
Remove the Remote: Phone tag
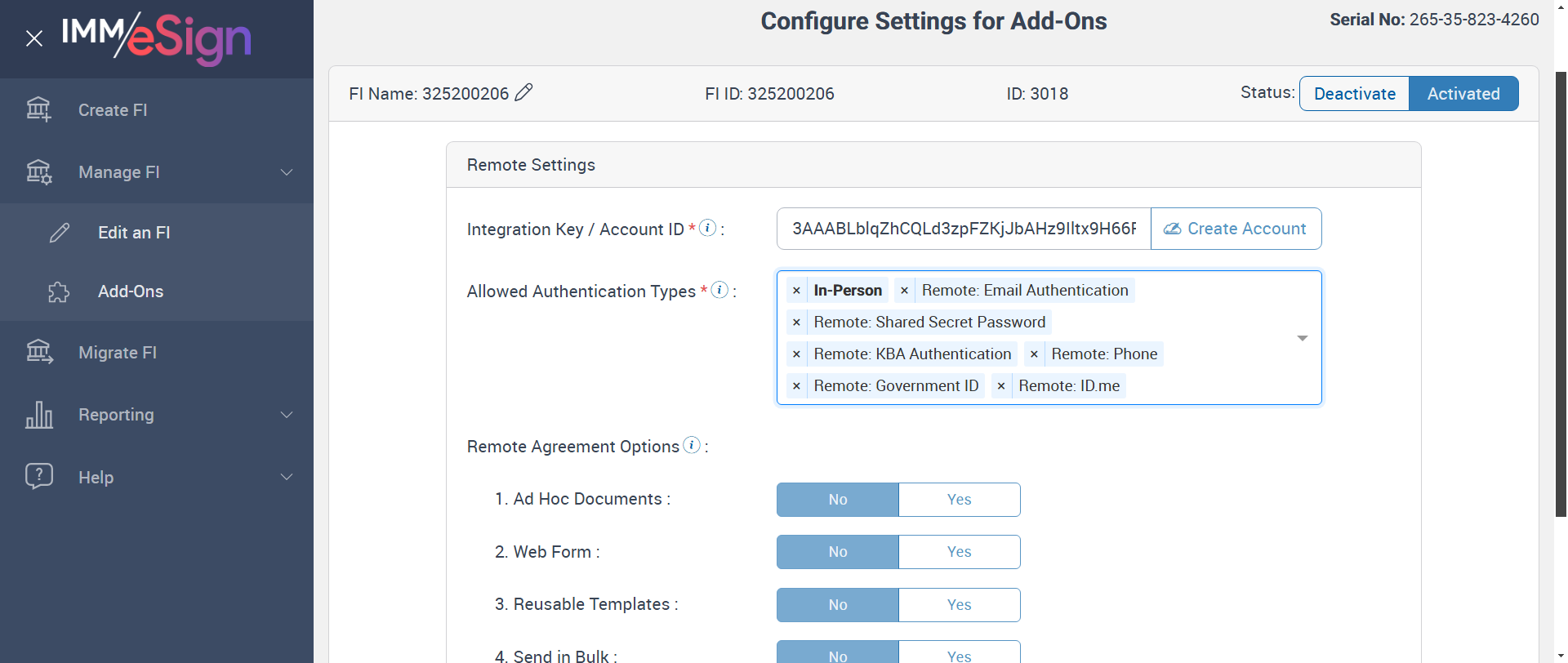[x=1034, y=354]
